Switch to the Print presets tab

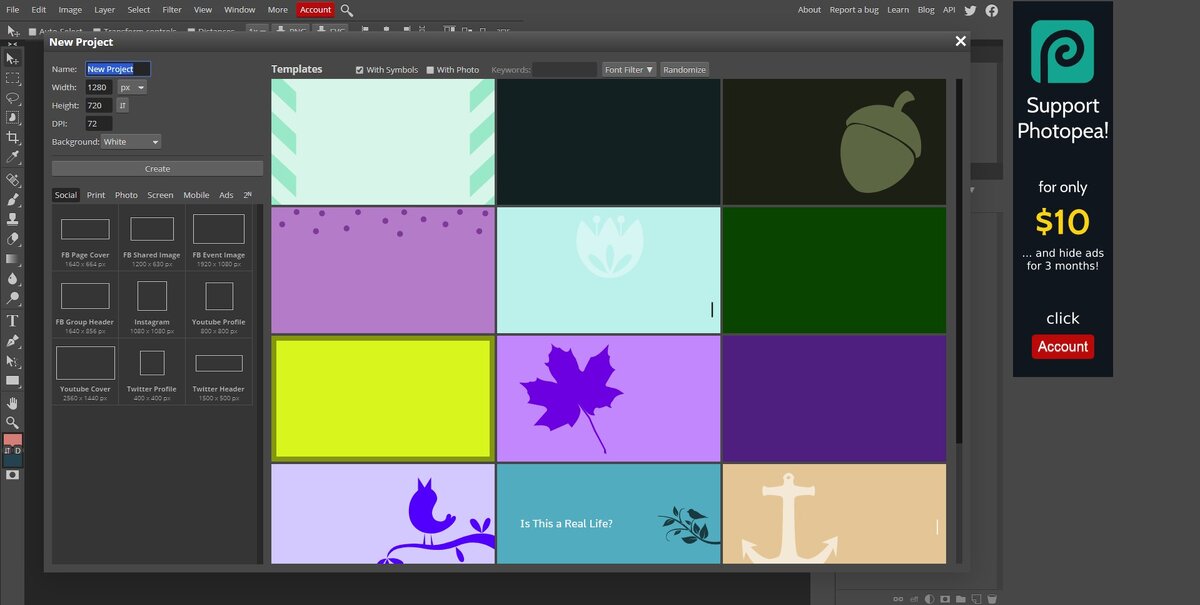click(x=96, y=195)
